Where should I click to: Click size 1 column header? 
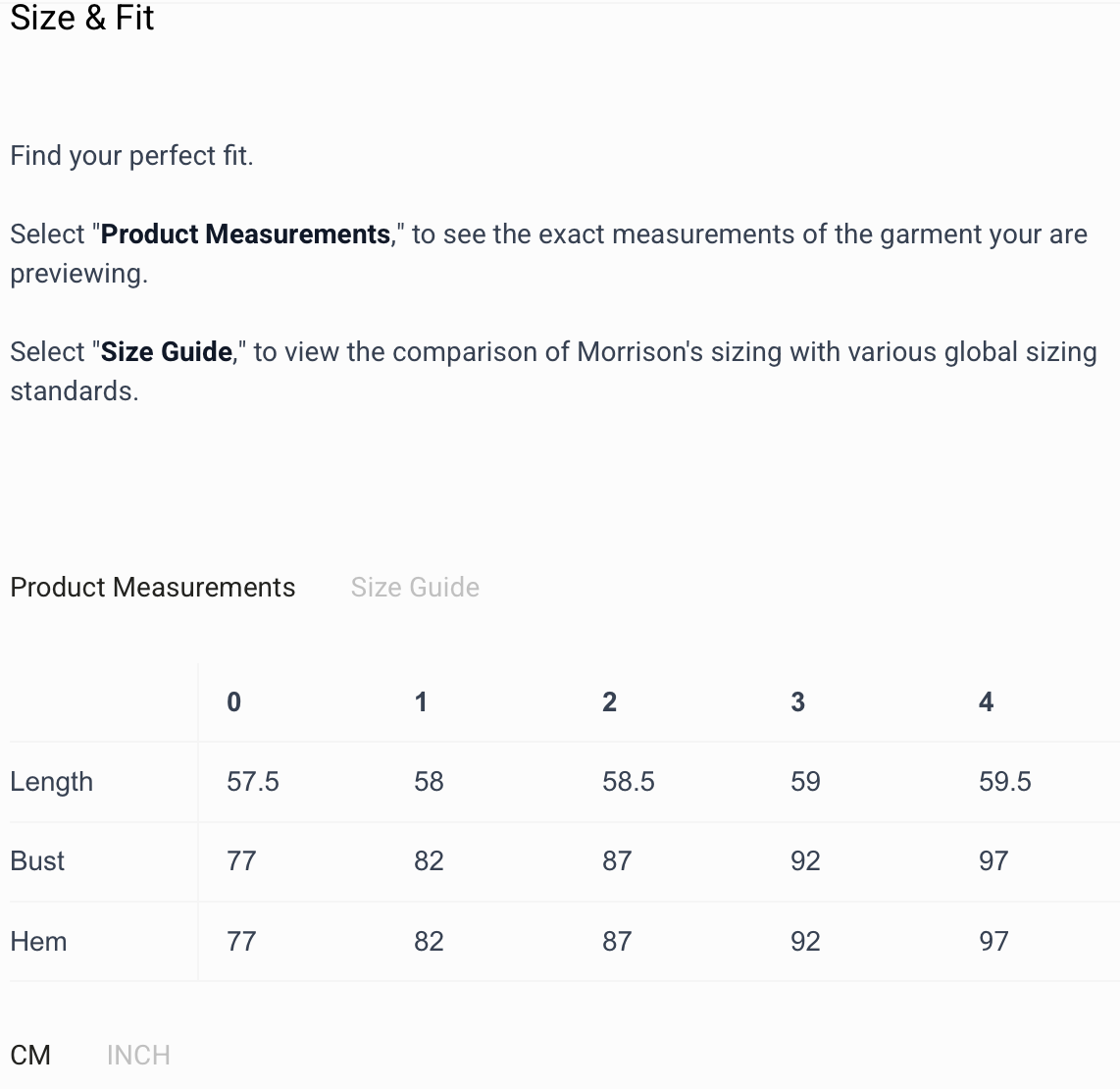(421, 701)
